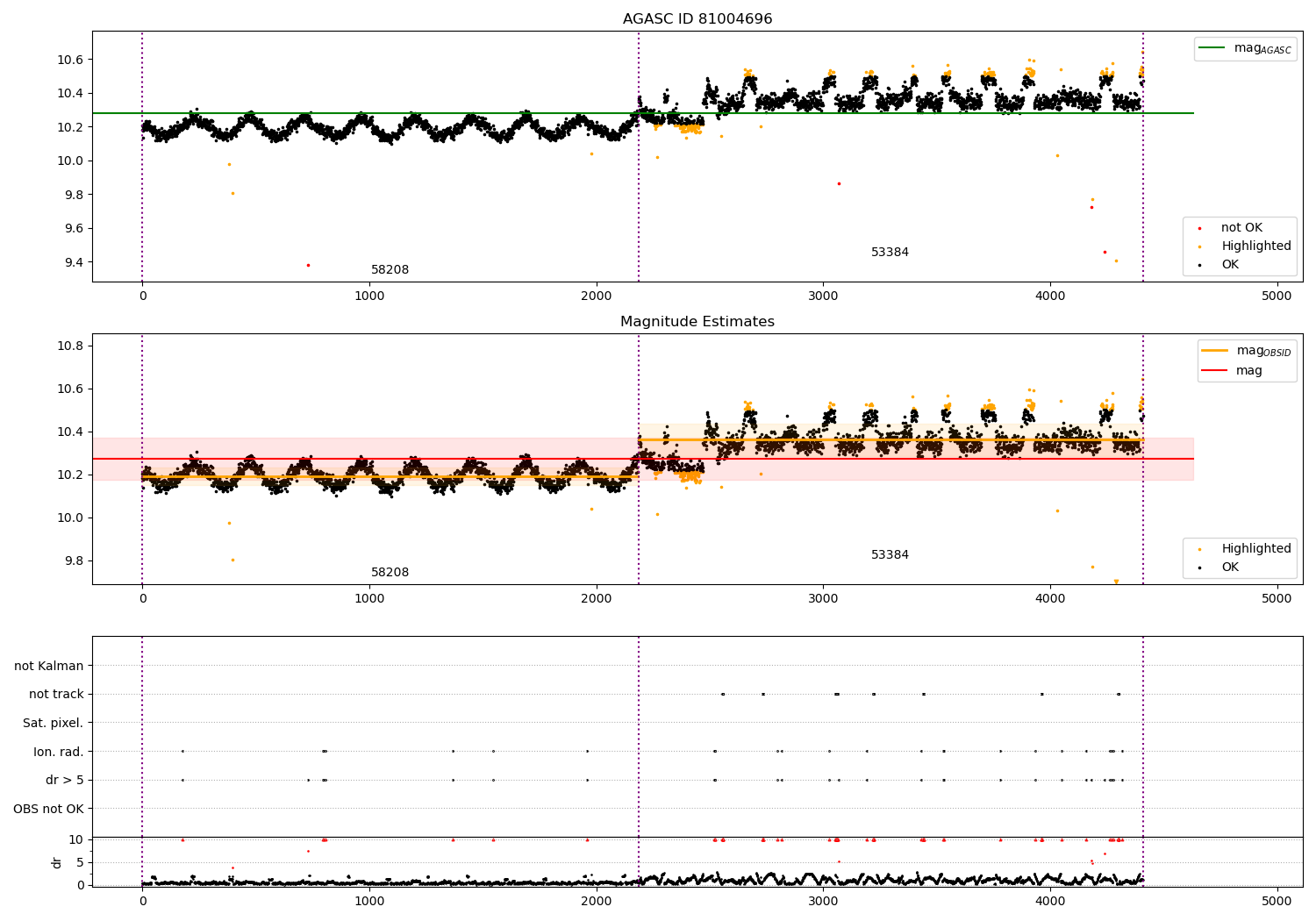Image resolution: width=1316 pixels, height=921 pixels.
Task: Click the mag OBSID legend entry in middle plot
Action: pos(1247,351)
